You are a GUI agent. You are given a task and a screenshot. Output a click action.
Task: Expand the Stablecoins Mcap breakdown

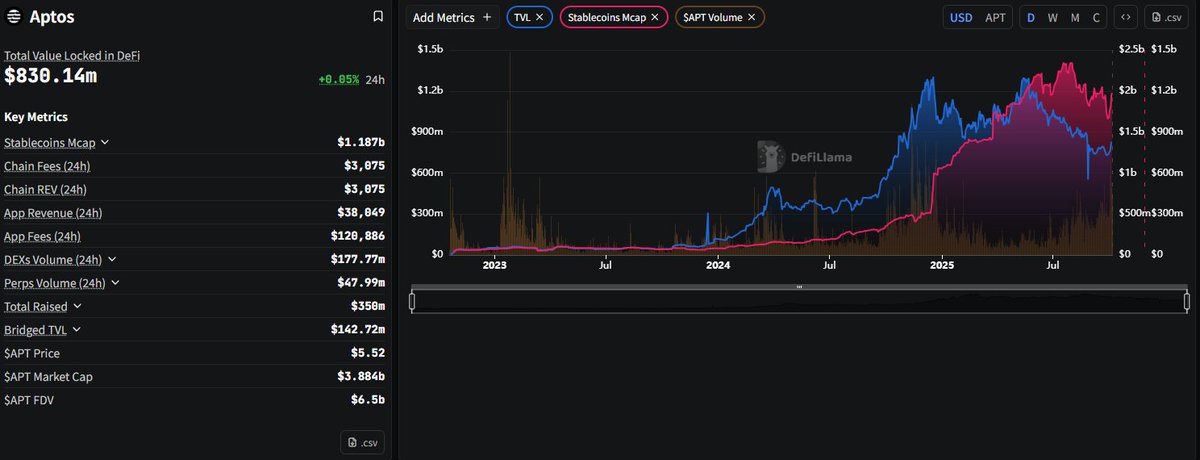[105, 143]
